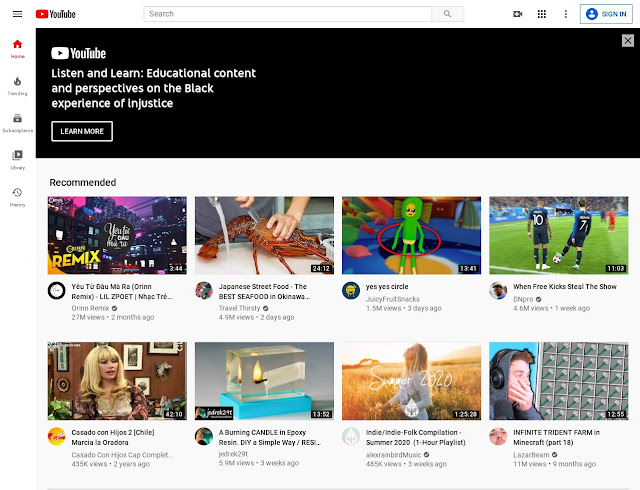Screen dimensions: 640x490
Task: Click the DNpro channel name
Action: click(523, 299)
